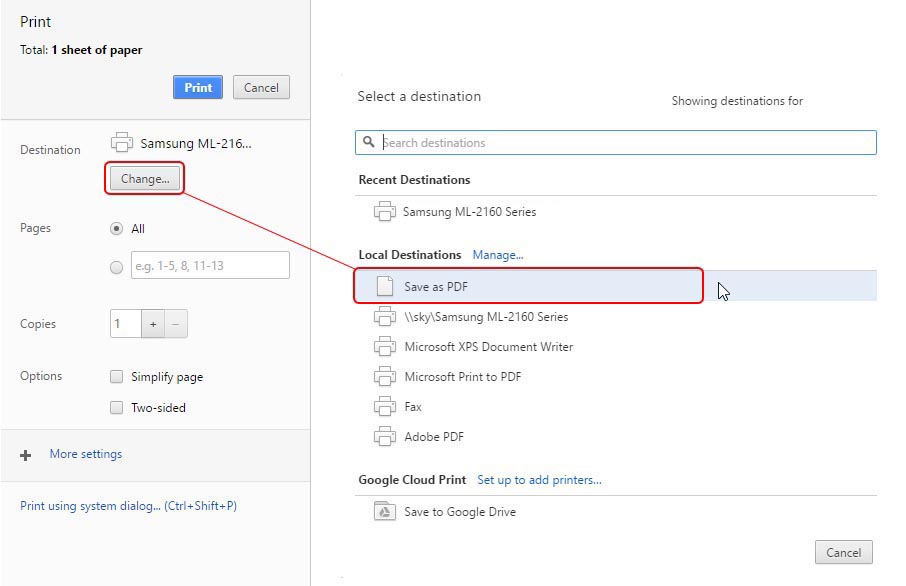The image size is (906, 586).
Task: Choose the \\sky\Samsung ML-2160 Series destination
Action: (486, 317)
